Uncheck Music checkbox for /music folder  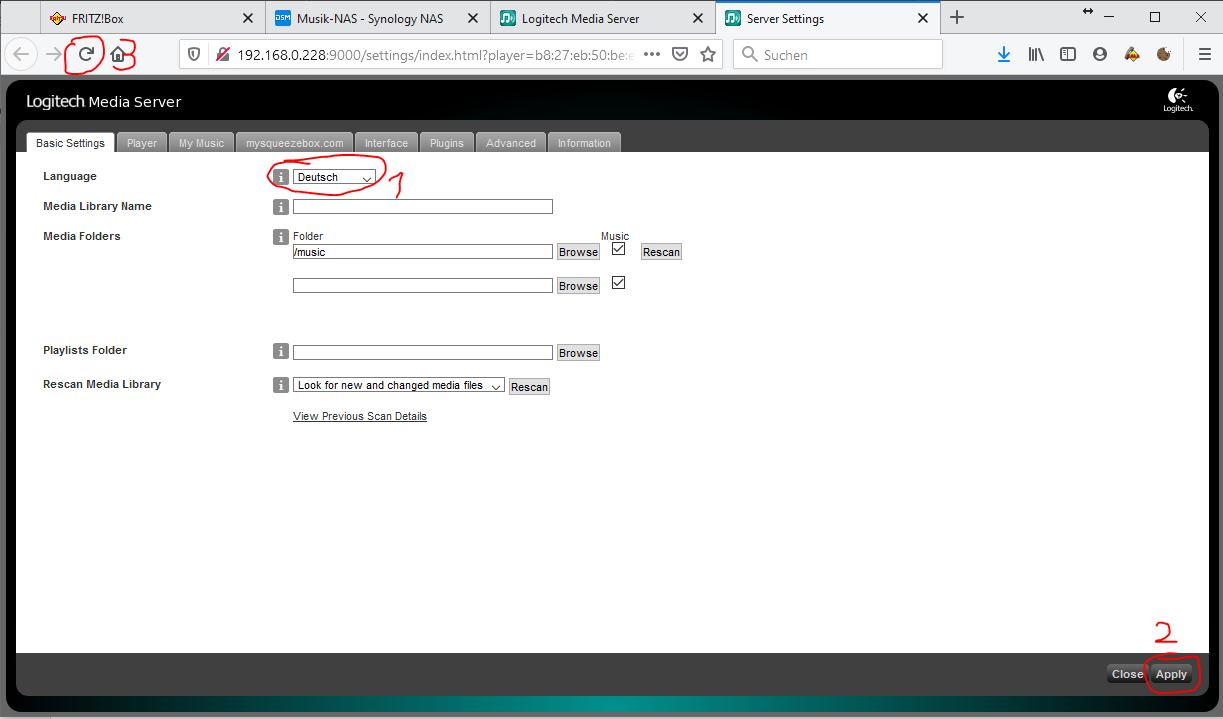(x=618, y=249)
